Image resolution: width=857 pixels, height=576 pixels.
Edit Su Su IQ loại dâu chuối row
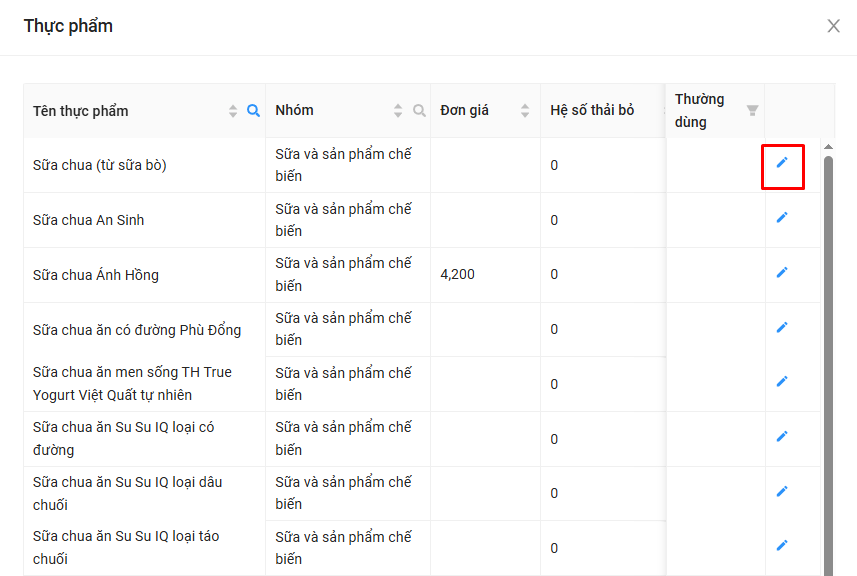pos(782,491)
